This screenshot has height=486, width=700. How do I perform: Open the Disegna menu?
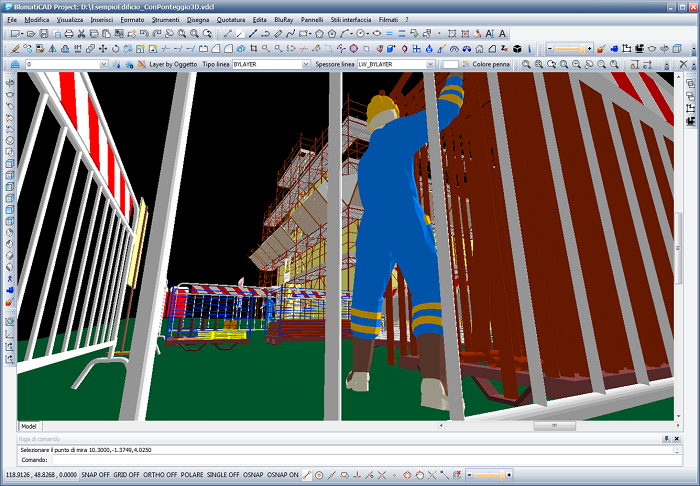(x=198, y=19)
